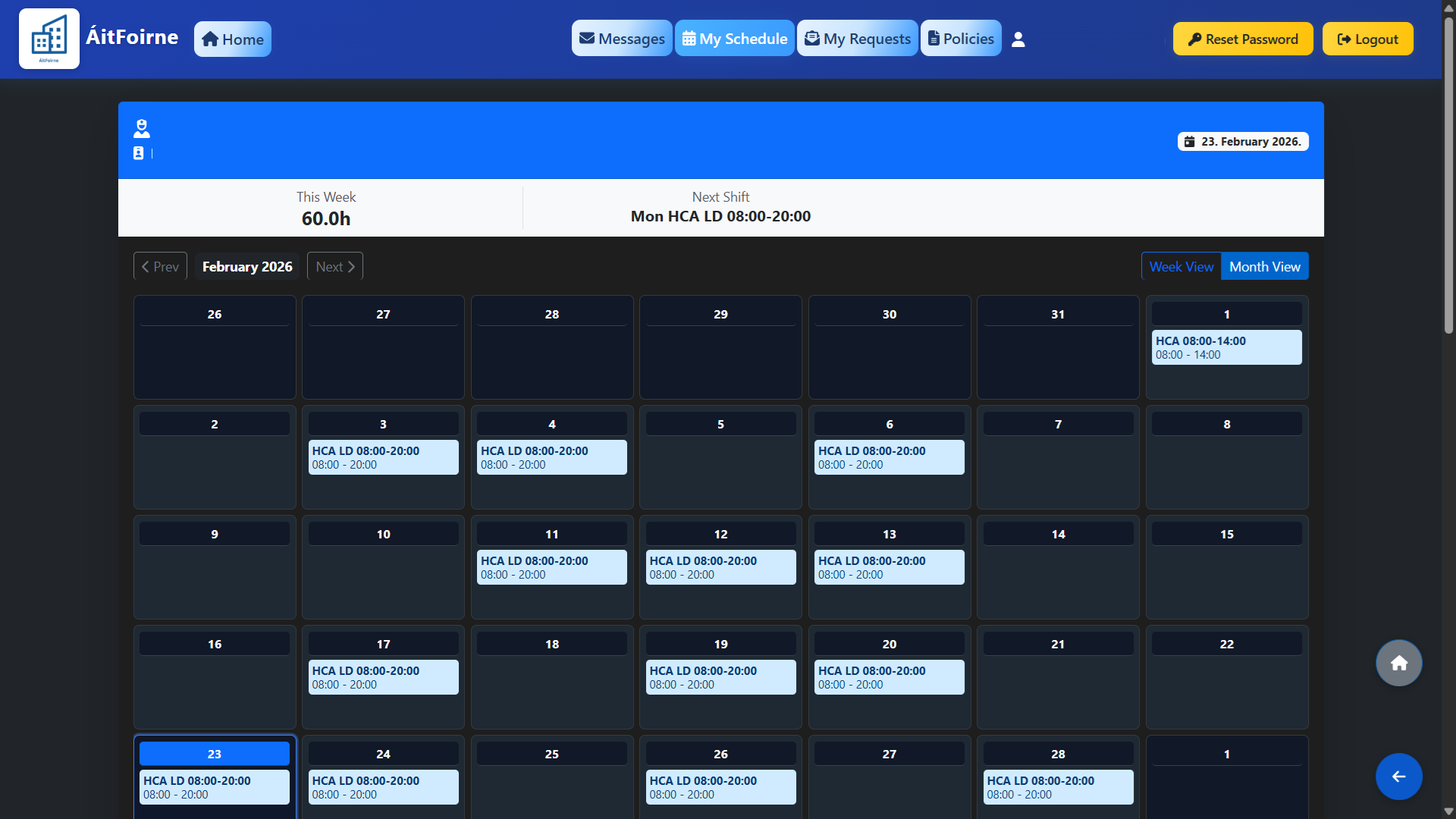Open the Reset Password button
The height and width of the screenshot is (819, 1456).
coord(1243,39)
